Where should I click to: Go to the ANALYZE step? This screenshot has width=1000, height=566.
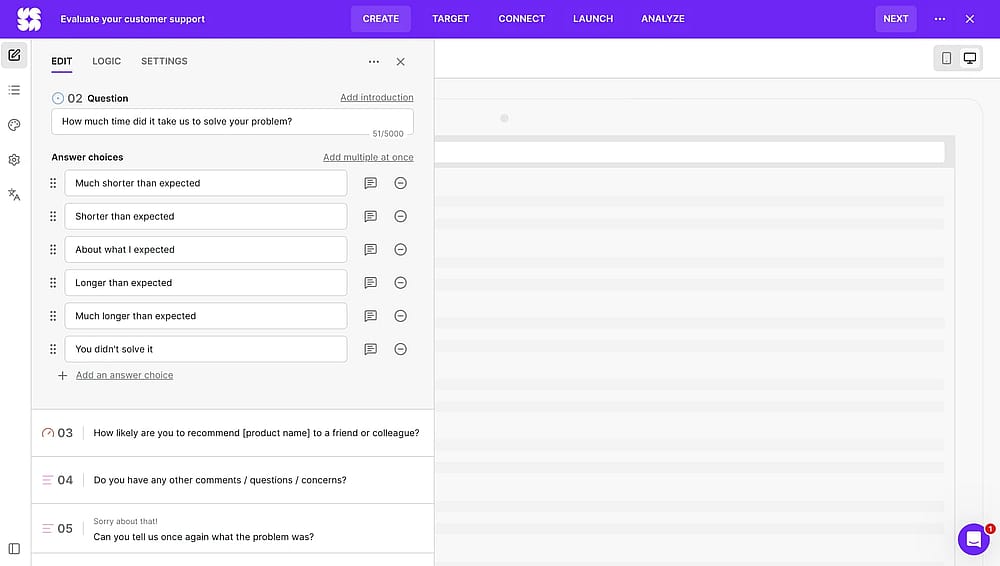pos(663,19)
